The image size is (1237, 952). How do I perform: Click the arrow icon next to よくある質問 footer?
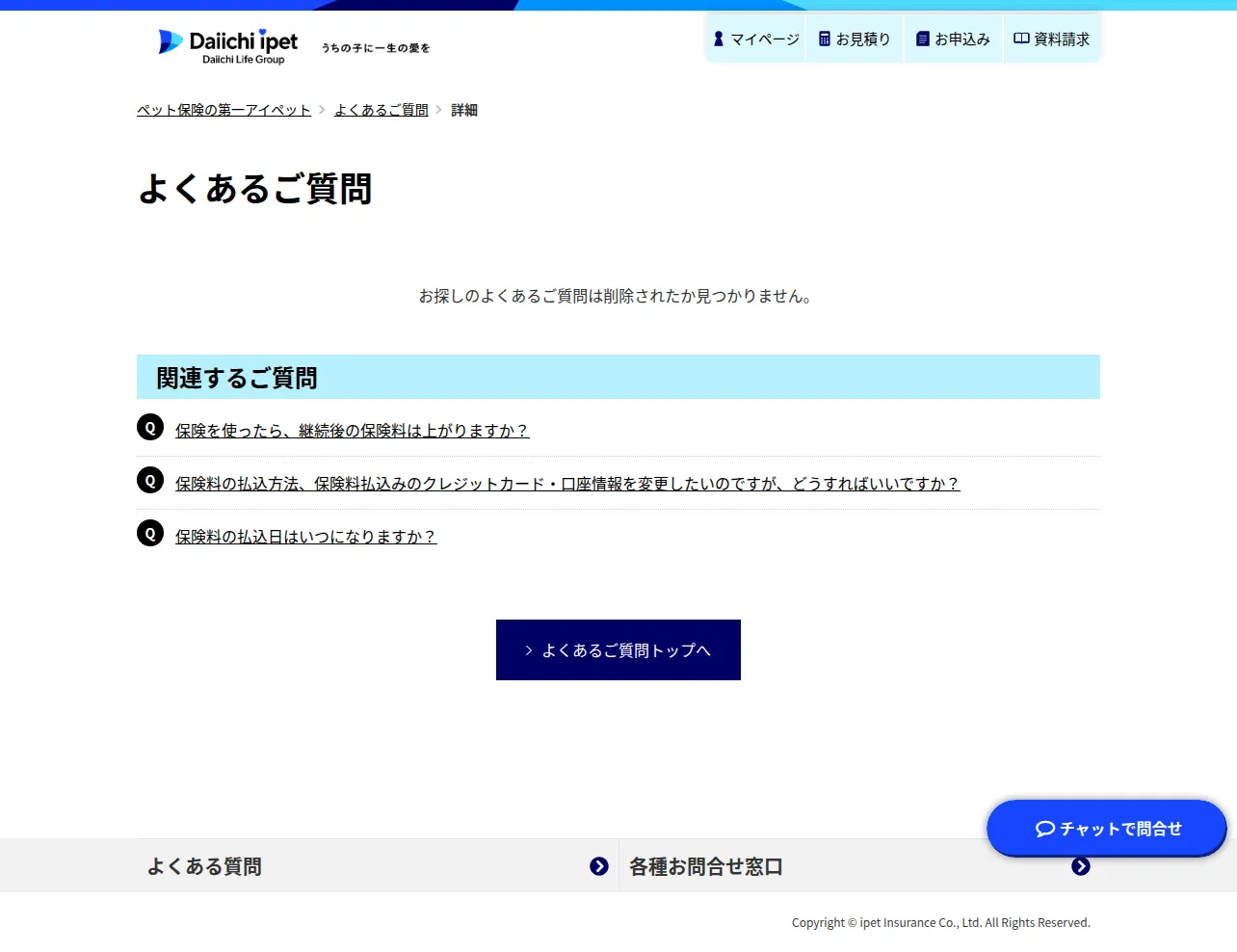pos(599,866)
